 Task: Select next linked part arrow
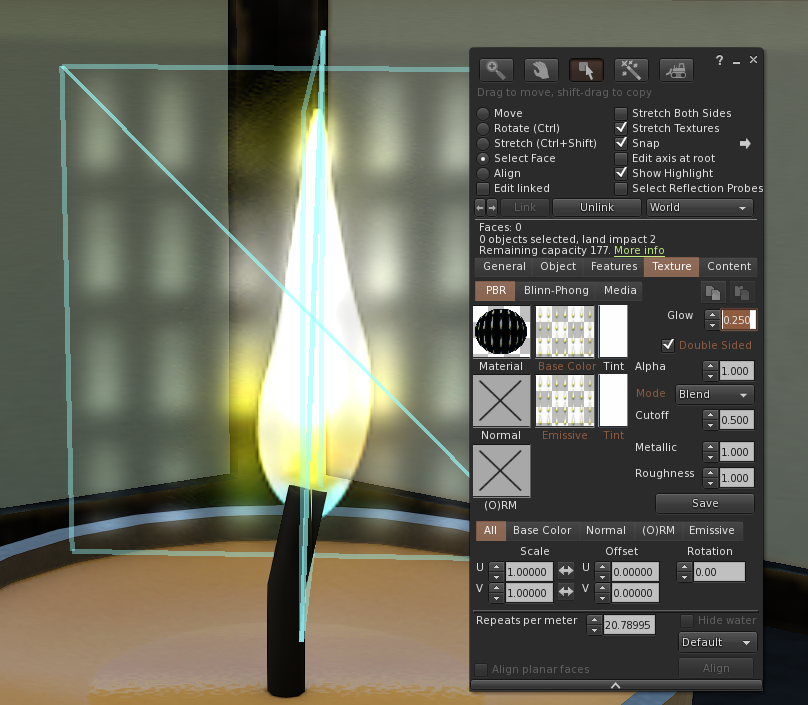click(492, 208)
